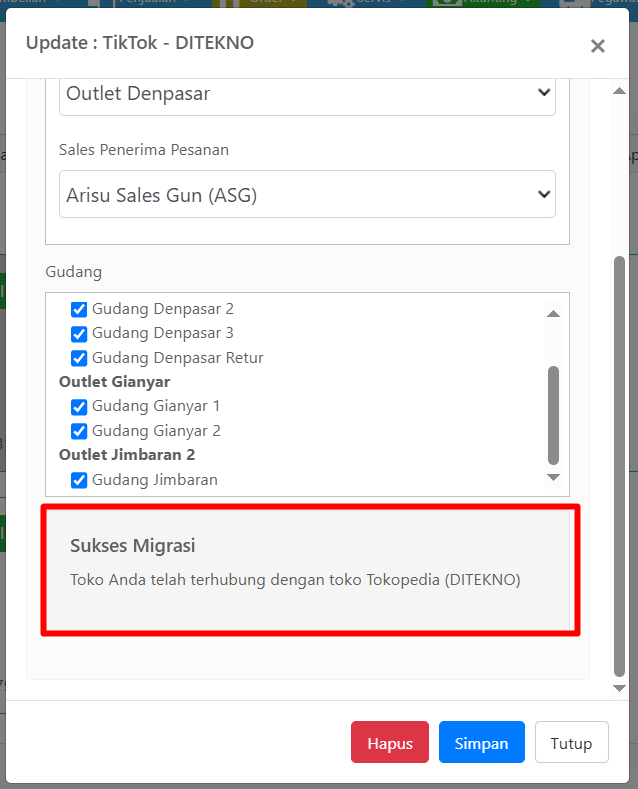Click the Tutup button

[572, 742]
